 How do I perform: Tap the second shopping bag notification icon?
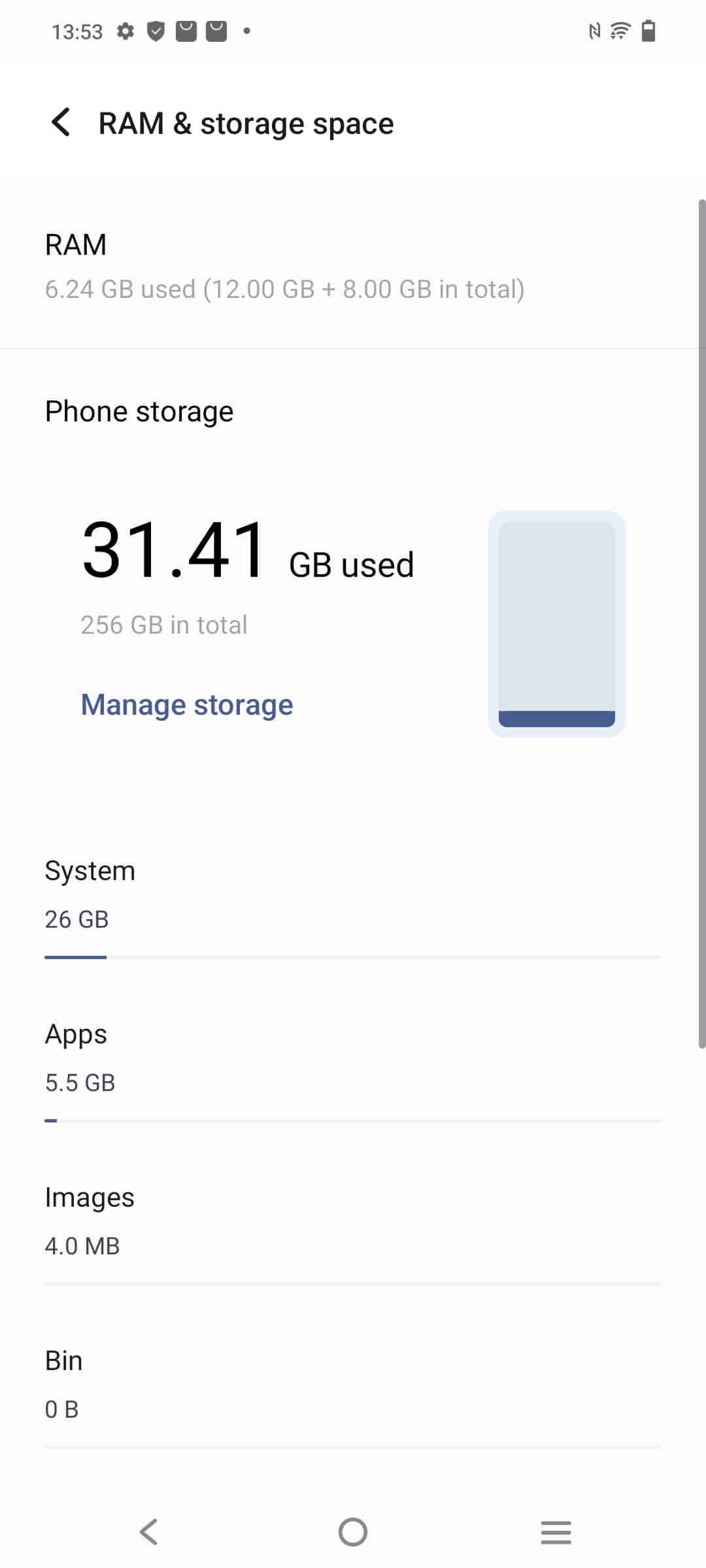[x=216, y=31]
